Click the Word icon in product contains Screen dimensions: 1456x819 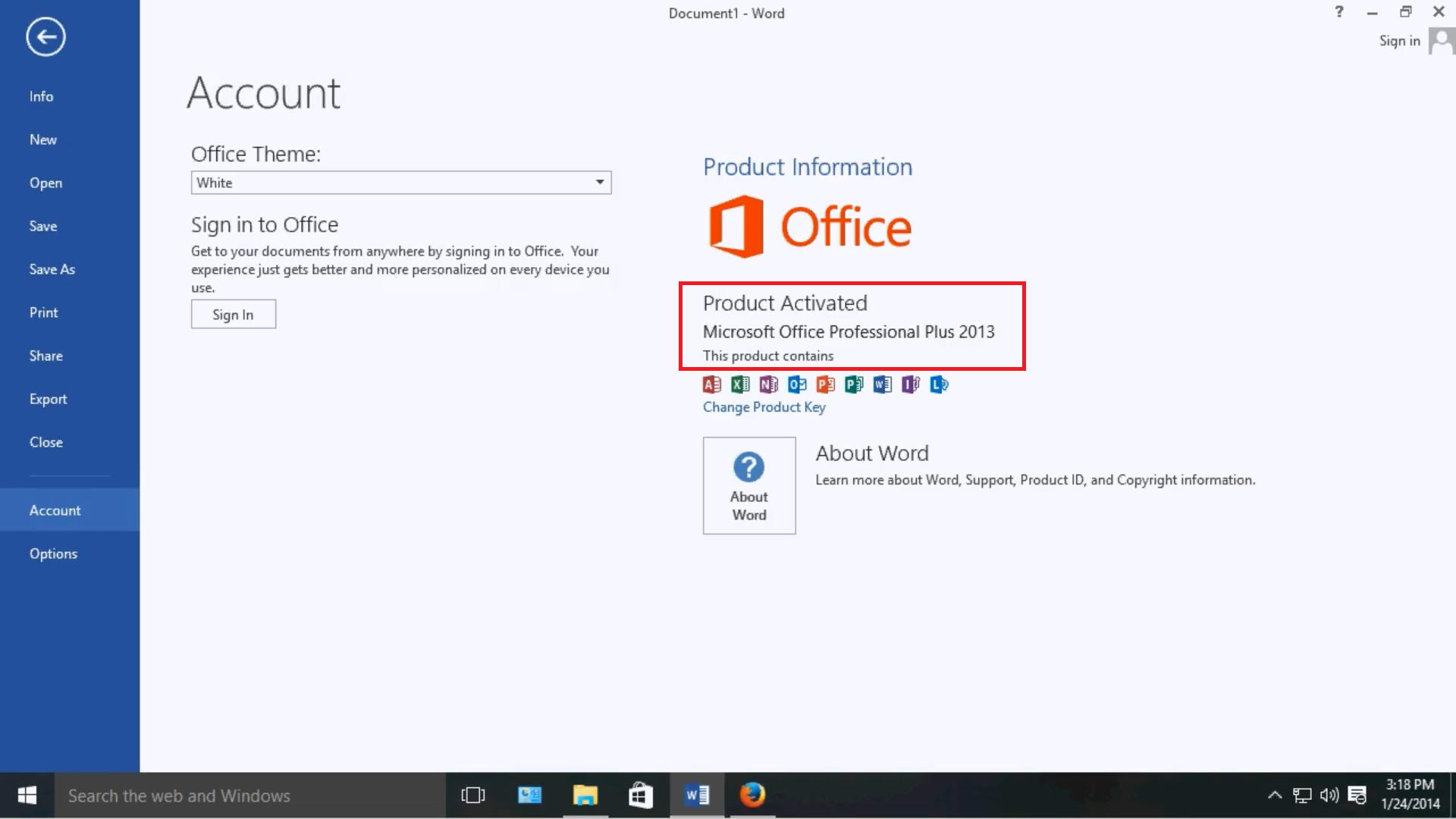point(882,384)
